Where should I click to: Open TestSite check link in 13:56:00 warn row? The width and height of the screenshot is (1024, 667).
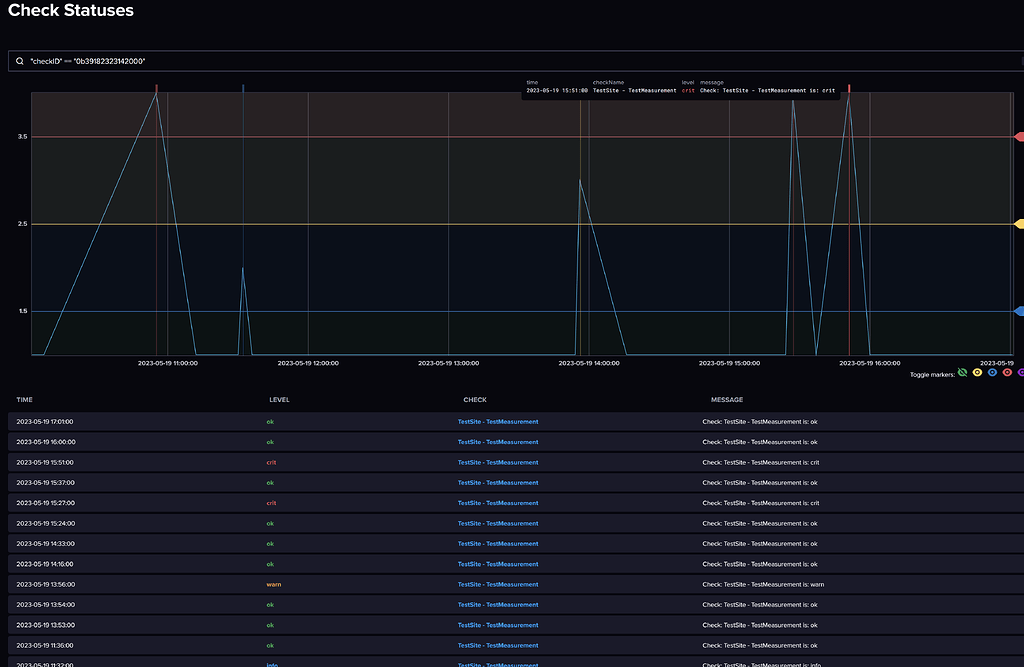(497, 585)
